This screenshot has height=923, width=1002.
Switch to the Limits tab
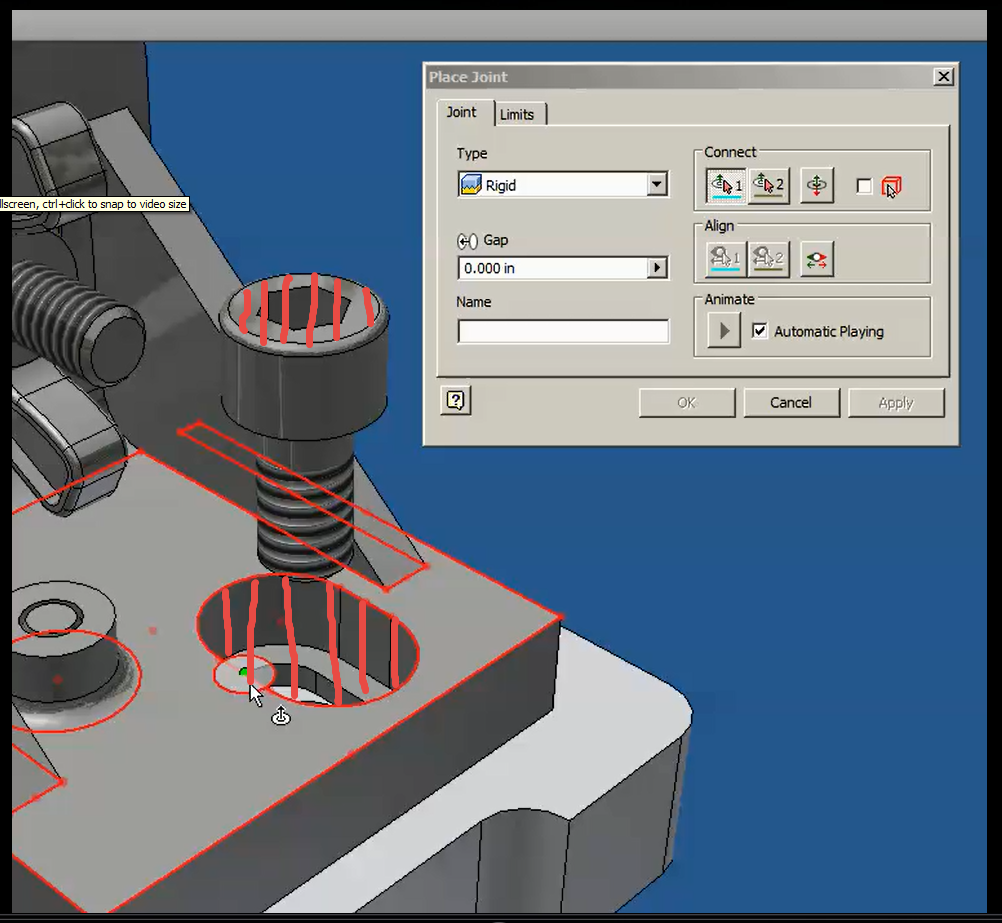click(519, 113)
